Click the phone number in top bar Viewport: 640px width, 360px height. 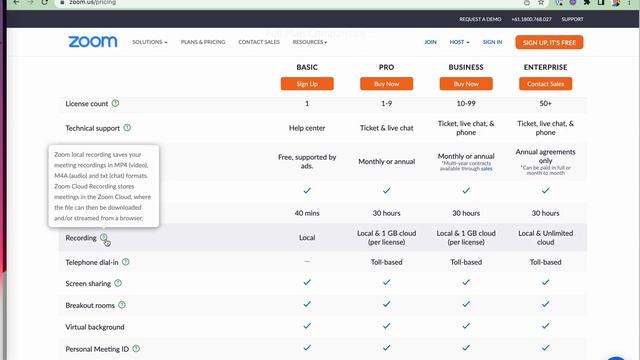point(531,19)
